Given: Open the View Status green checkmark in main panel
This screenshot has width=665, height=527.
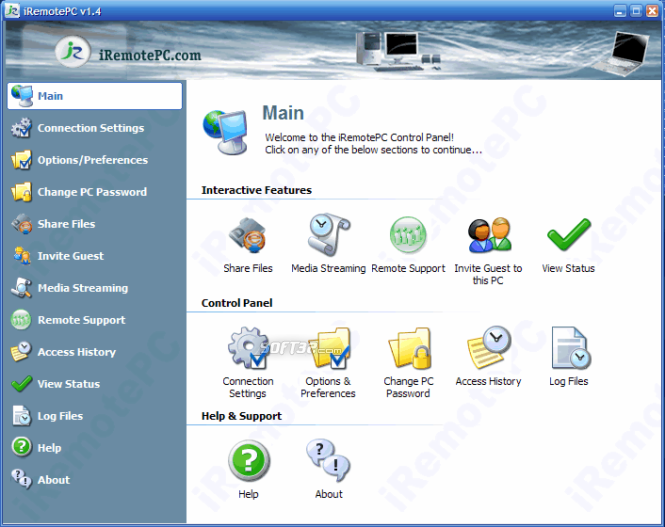Looking at the screenshot, I should coord(568,235).
